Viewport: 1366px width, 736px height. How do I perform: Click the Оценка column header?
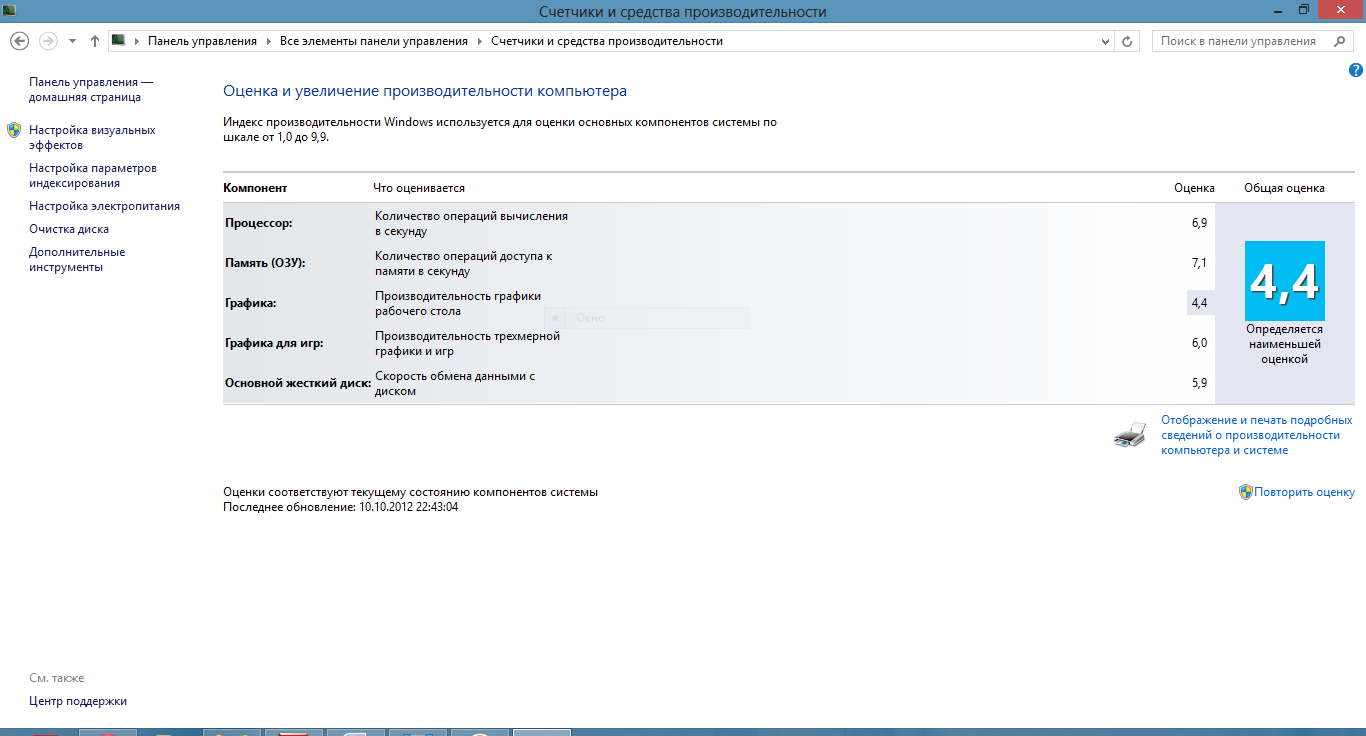pos(1194,188)
